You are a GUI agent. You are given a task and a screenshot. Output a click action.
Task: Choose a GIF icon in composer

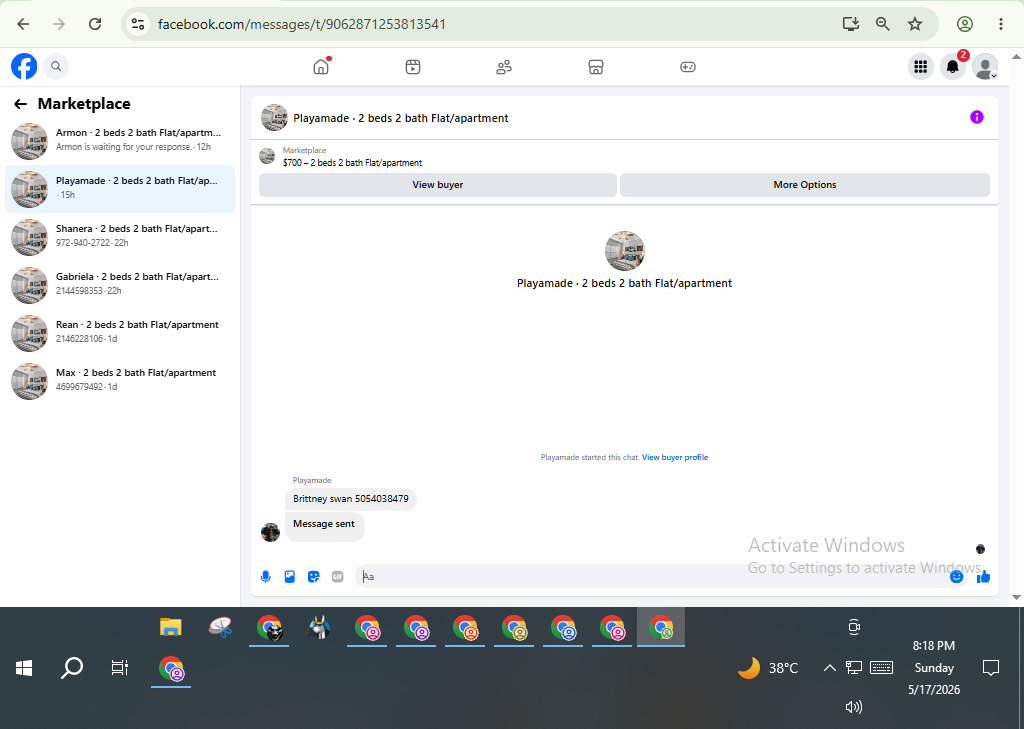click(x=338, y=577)
